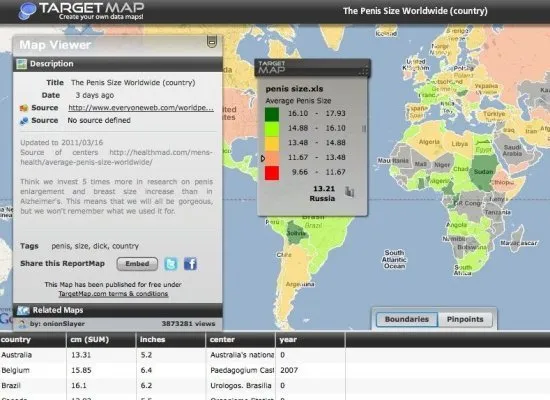
Task: Switch to Pinpoints view
Action: 465,319
